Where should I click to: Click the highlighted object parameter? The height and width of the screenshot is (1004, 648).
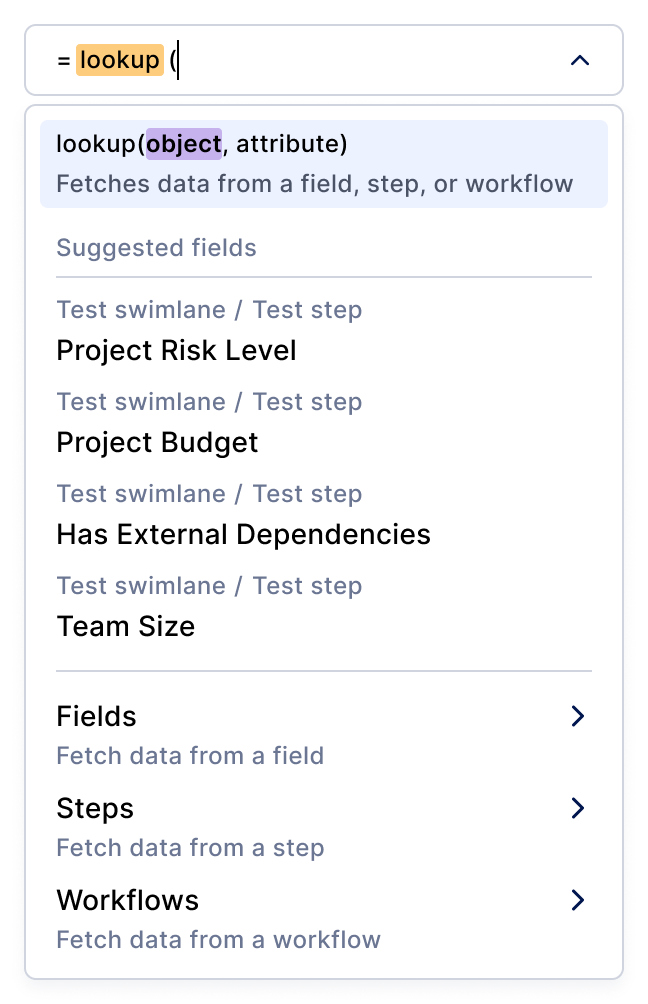(x=184, y=145)
